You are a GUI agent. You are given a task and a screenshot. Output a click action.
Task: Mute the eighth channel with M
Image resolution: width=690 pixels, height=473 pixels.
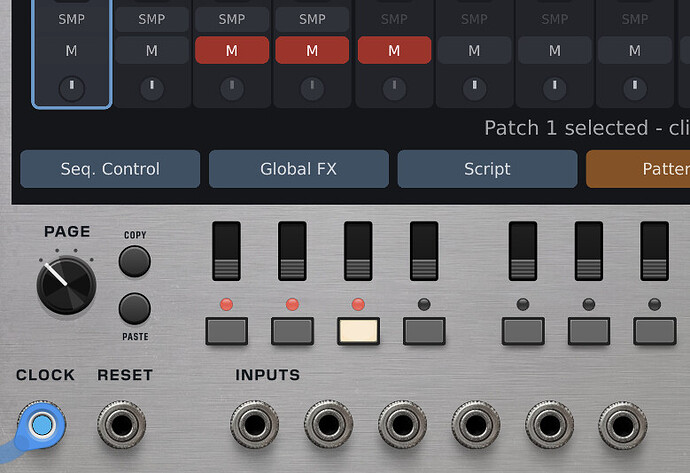(635, 51)
